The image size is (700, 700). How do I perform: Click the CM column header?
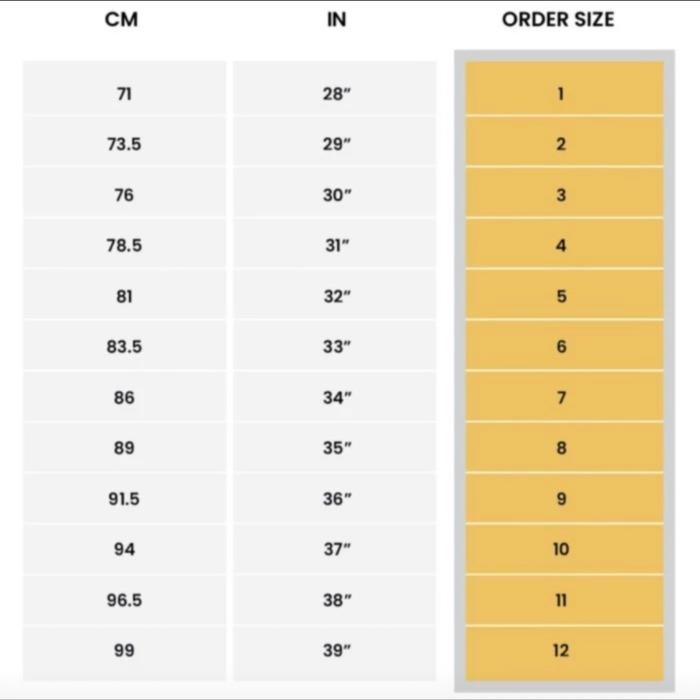coord(122,20)
